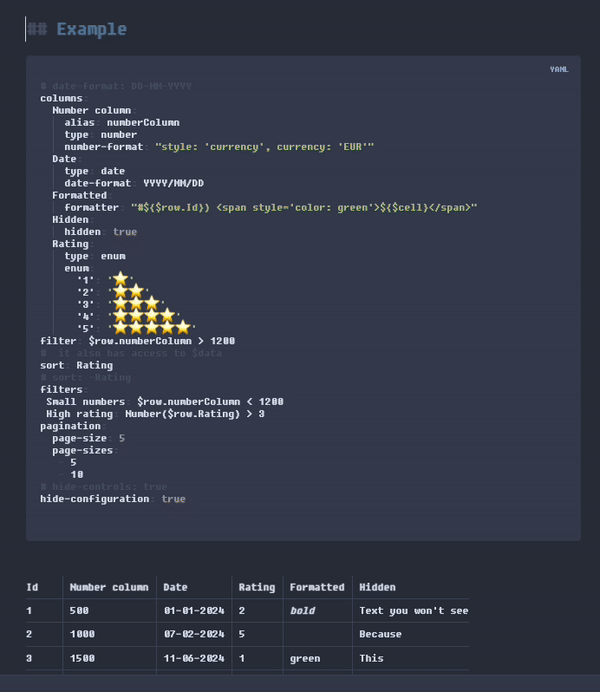Click the number-format currency EUR string
600x692 pixels.
pyautogui.click(x=264, y=147)
